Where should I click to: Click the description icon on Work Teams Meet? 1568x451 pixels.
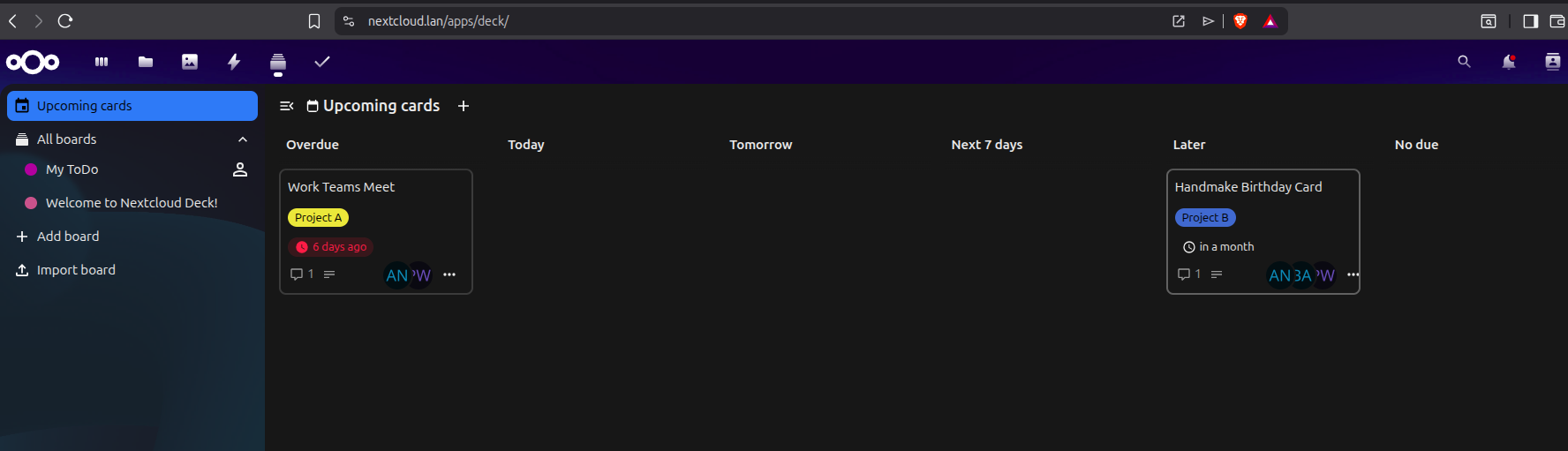pos(329,274)
